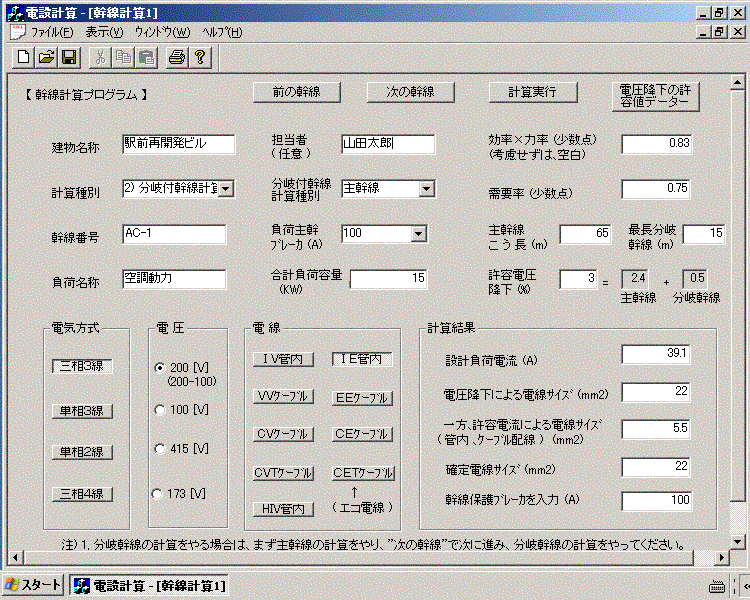Select the 415 [V] voltage option
This screenshot has width=750, height=600.
tap(159, 449)
